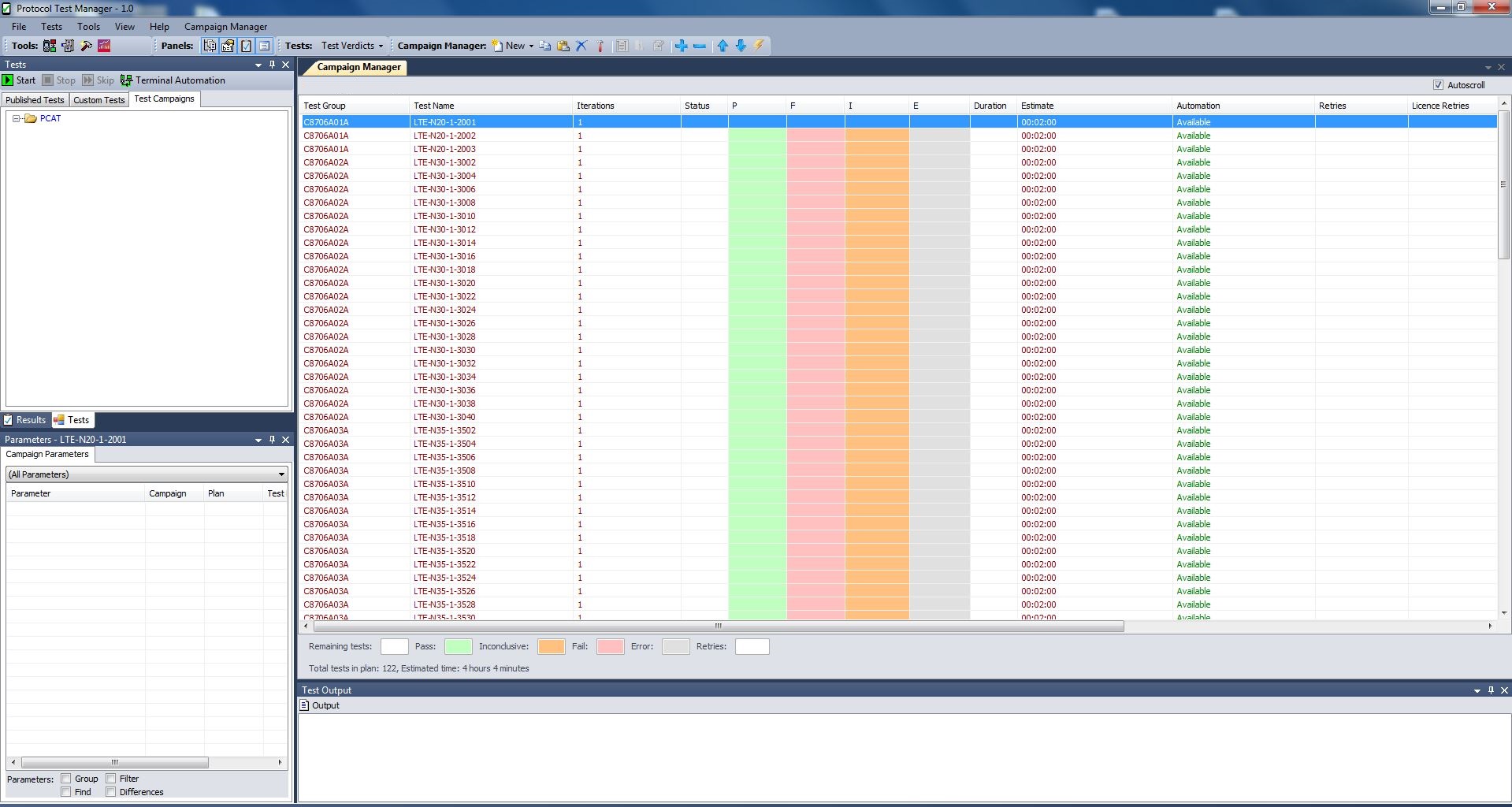1512x807 pixels.
Task: Open the red chart tool icon
Action: pos(104,46)
